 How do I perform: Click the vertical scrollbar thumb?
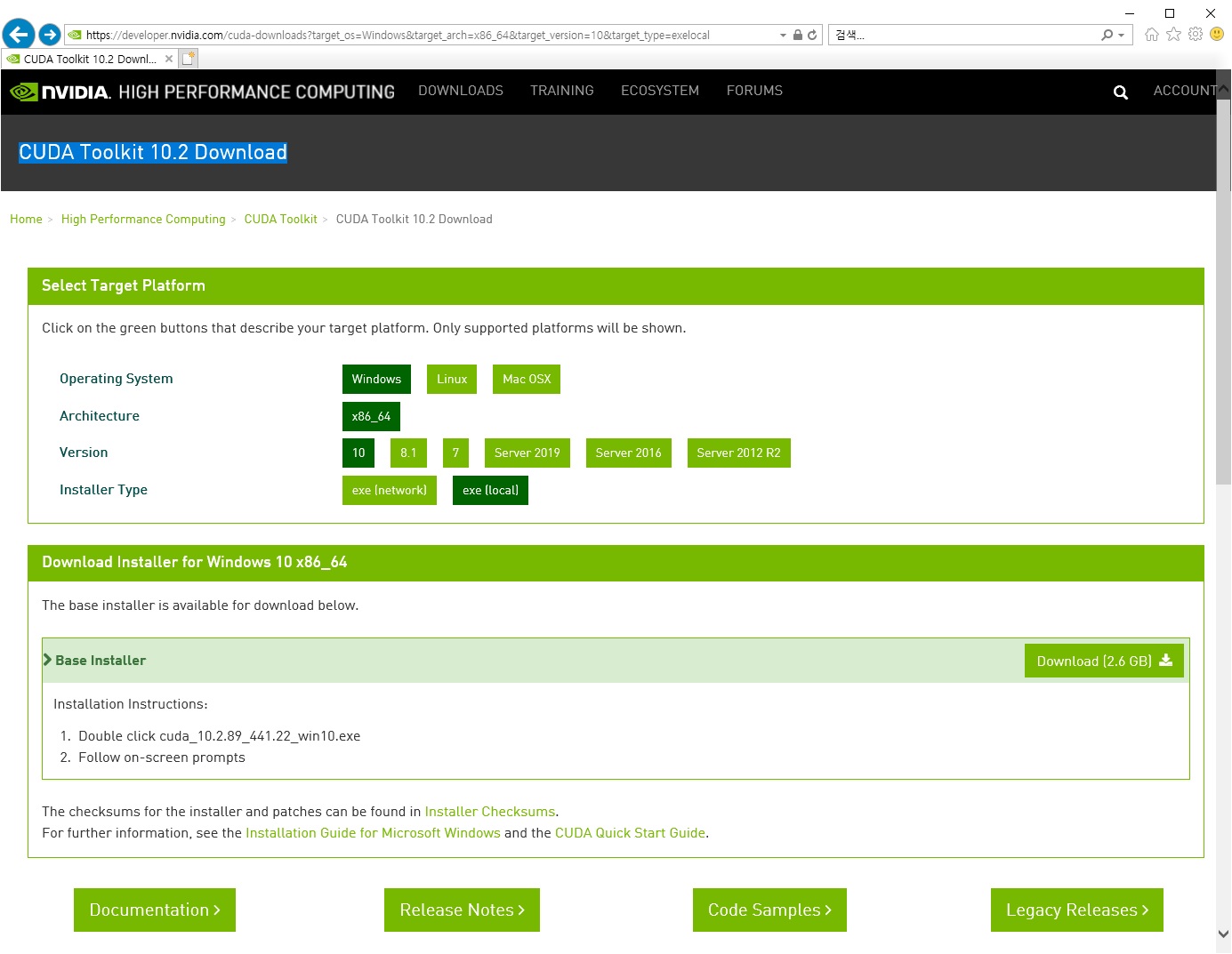click(1224, 291)
